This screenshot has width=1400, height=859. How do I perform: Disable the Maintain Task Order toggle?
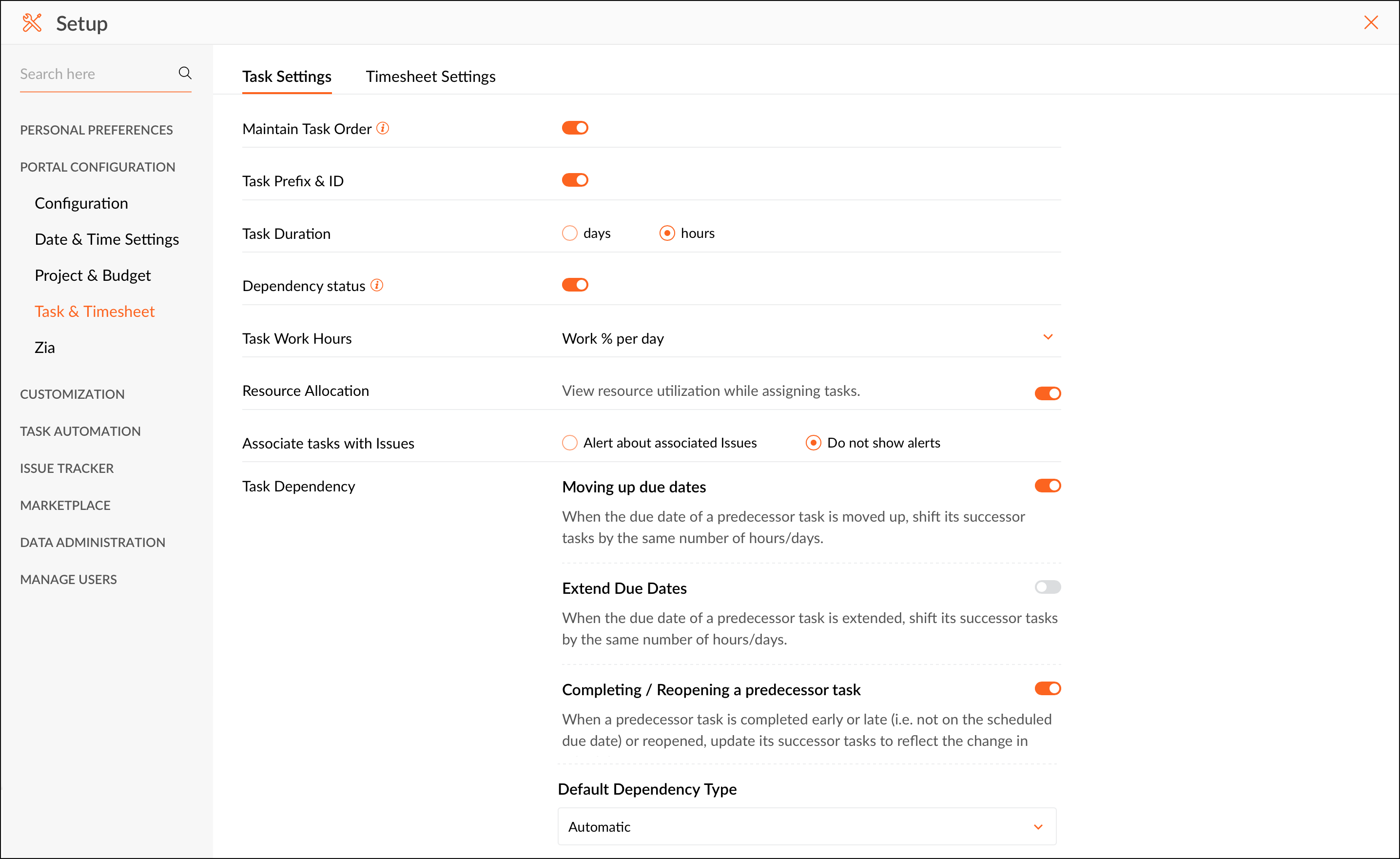click(575, 128)
